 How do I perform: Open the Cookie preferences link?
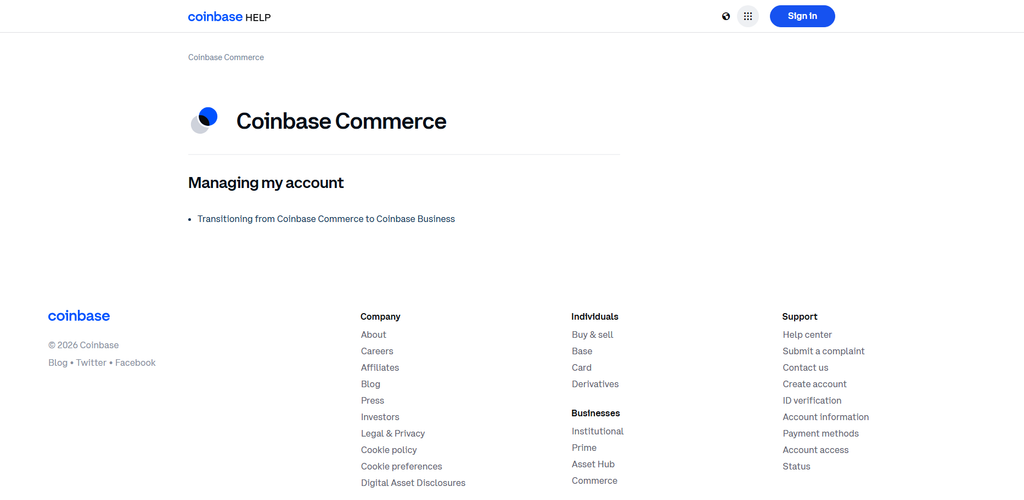click(401, 467)
